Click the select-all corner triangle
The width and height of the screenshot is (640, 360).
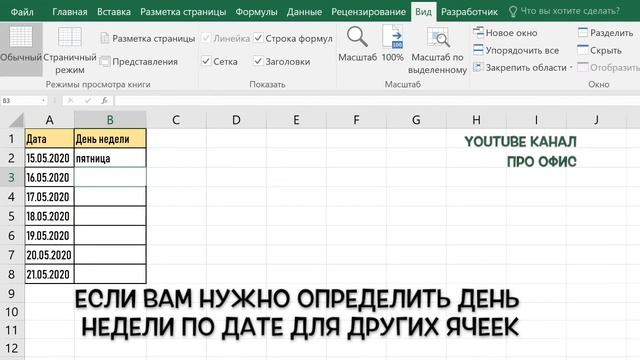17,120
